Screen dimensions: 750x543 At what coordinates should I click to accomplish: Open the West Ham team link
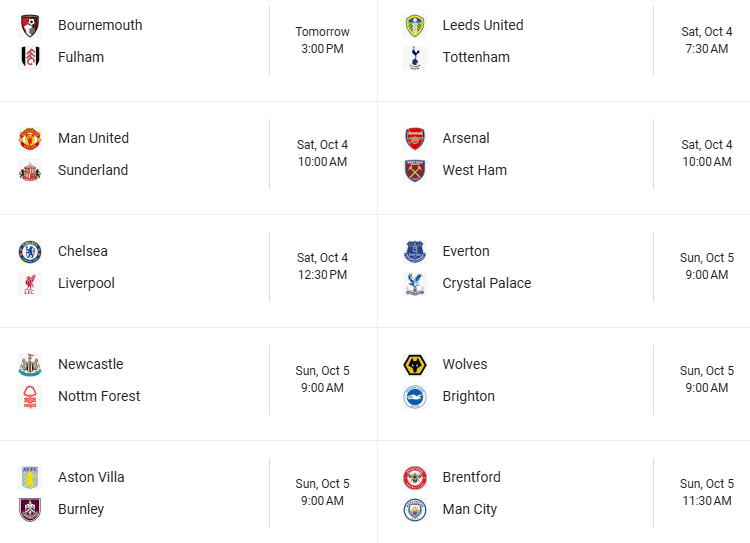(475, 171)
